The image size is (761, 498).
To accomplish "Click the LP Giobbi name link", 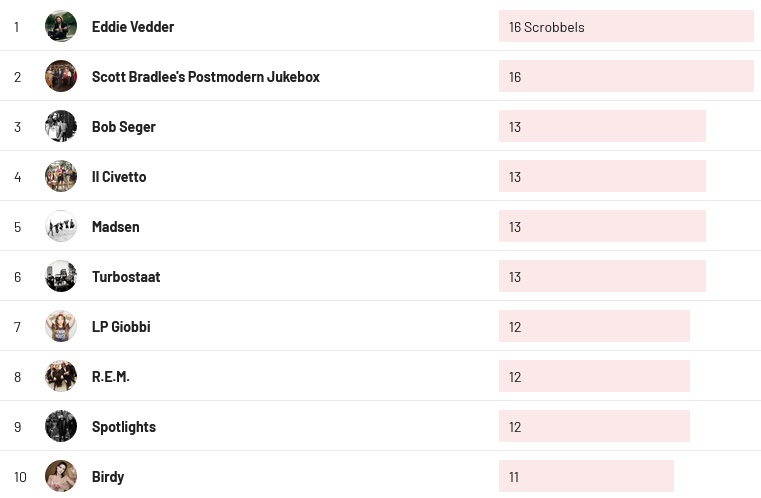I will pyautogui.click(x=121, y=327).
